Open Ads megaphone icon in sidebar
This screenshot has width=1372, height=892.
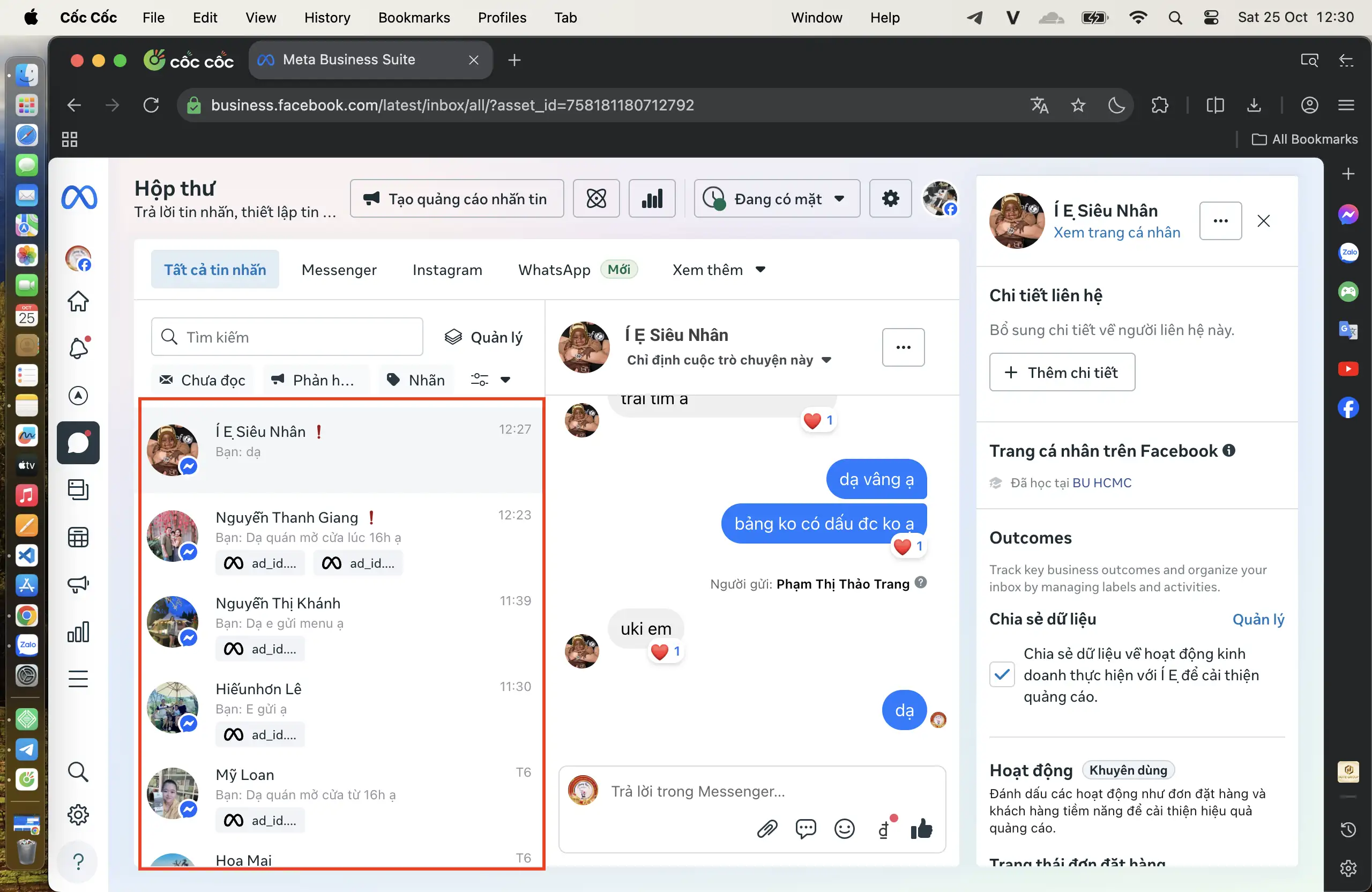pos(78,585)
